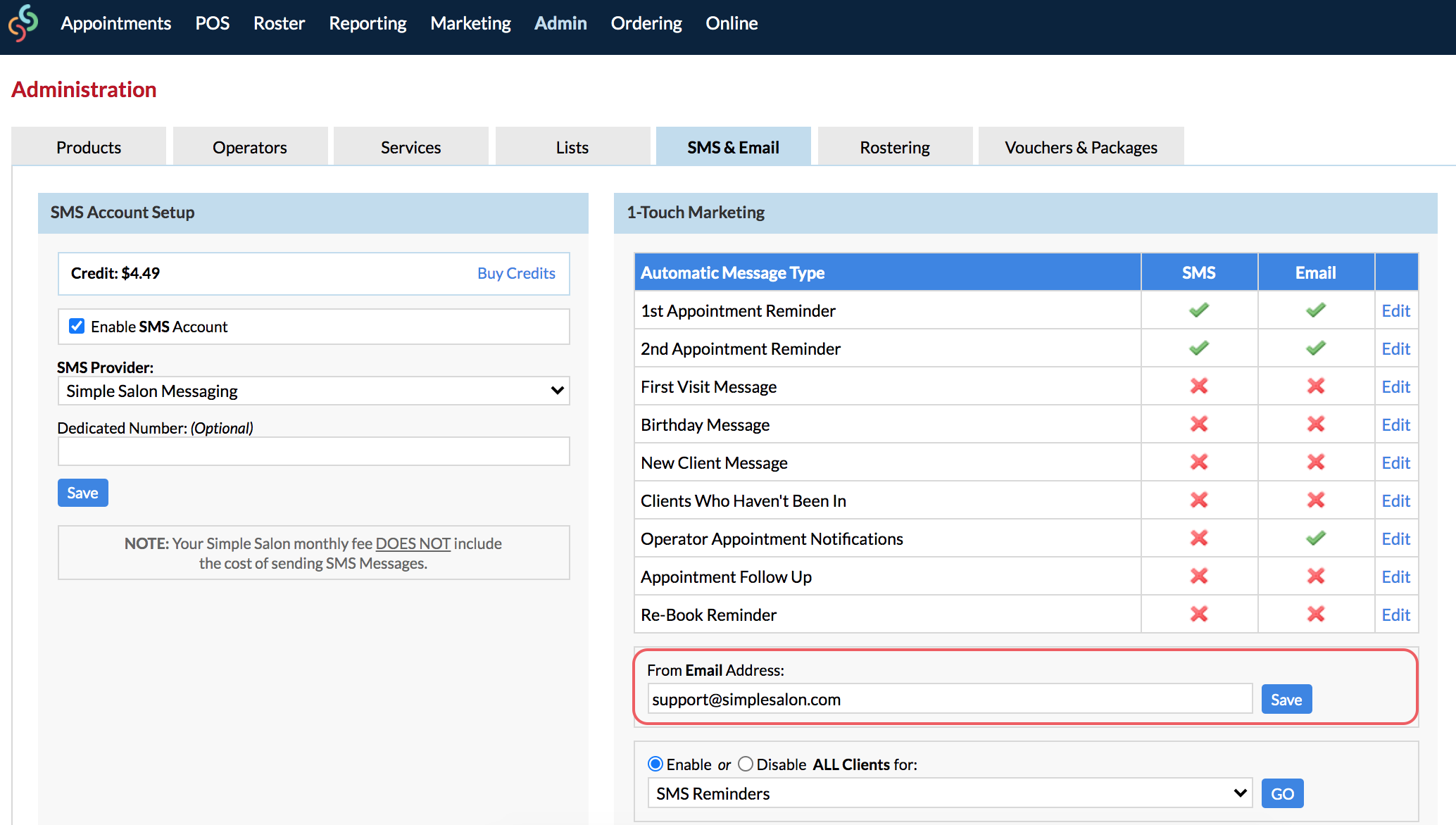Open the Roster menu
The image size is (1456, 825).
pyautogui.click(x=279, y=23)
